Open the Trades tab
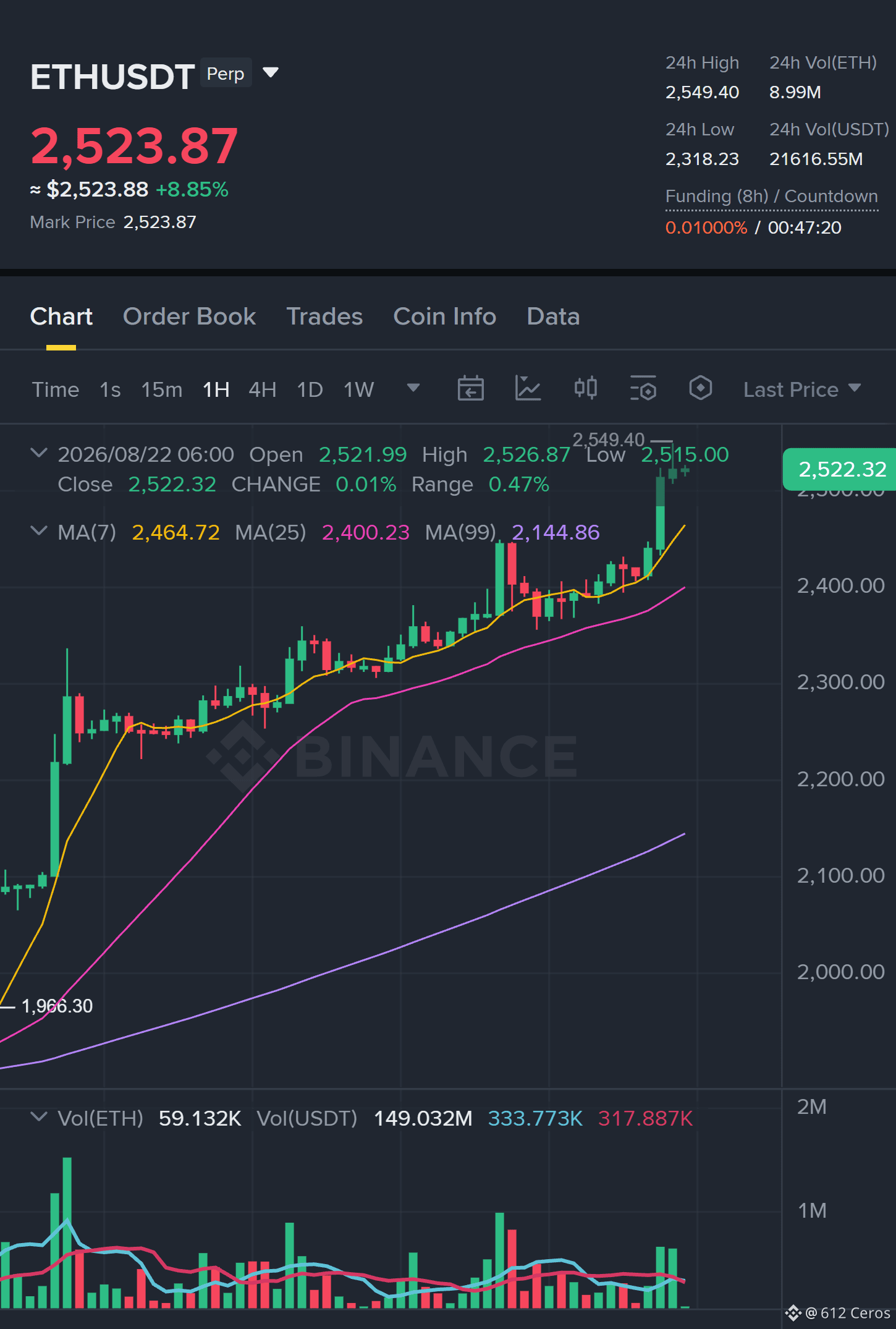The height and width of the screenshot is (1329, 896). click(324, 316)
